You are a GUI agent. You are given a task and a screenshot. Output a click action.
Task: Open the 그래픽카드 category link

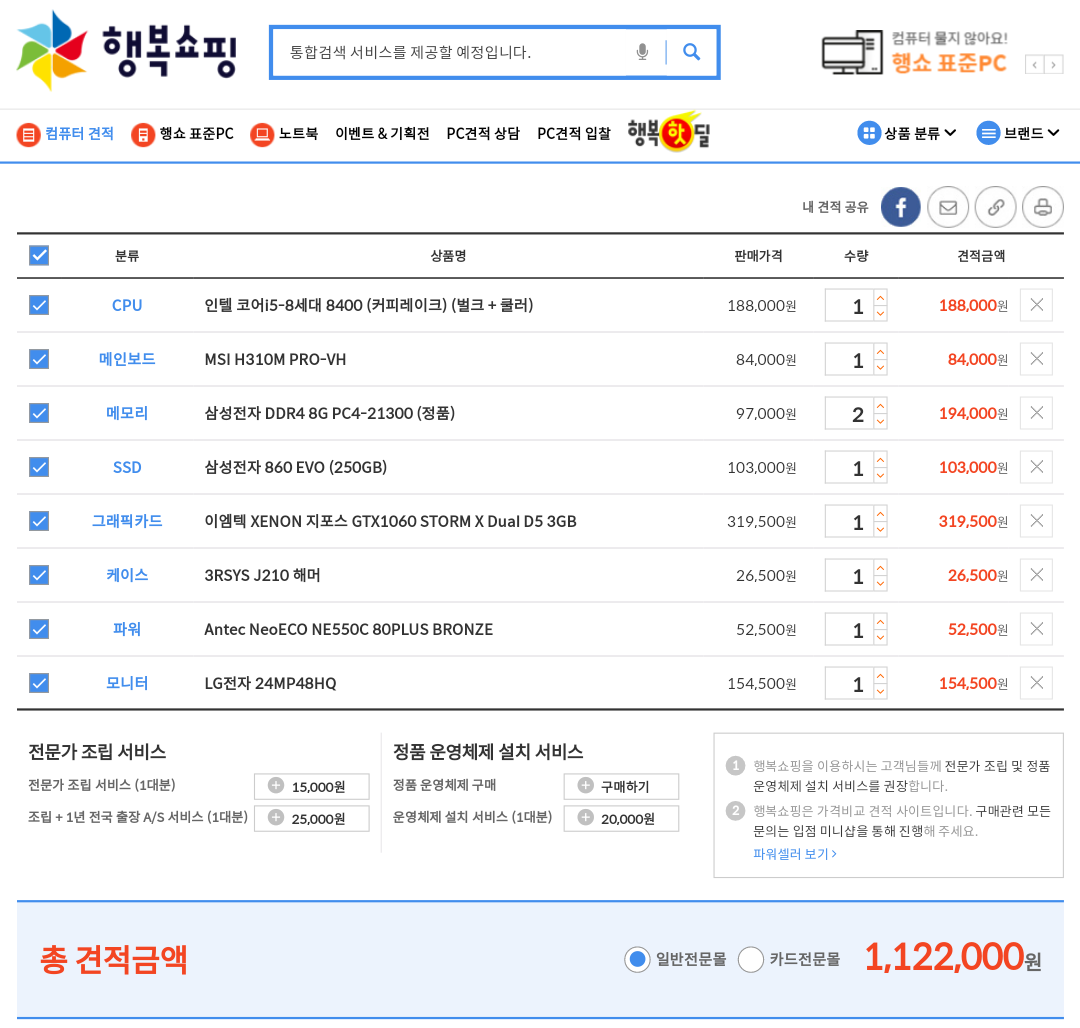(x=127, y=521)
